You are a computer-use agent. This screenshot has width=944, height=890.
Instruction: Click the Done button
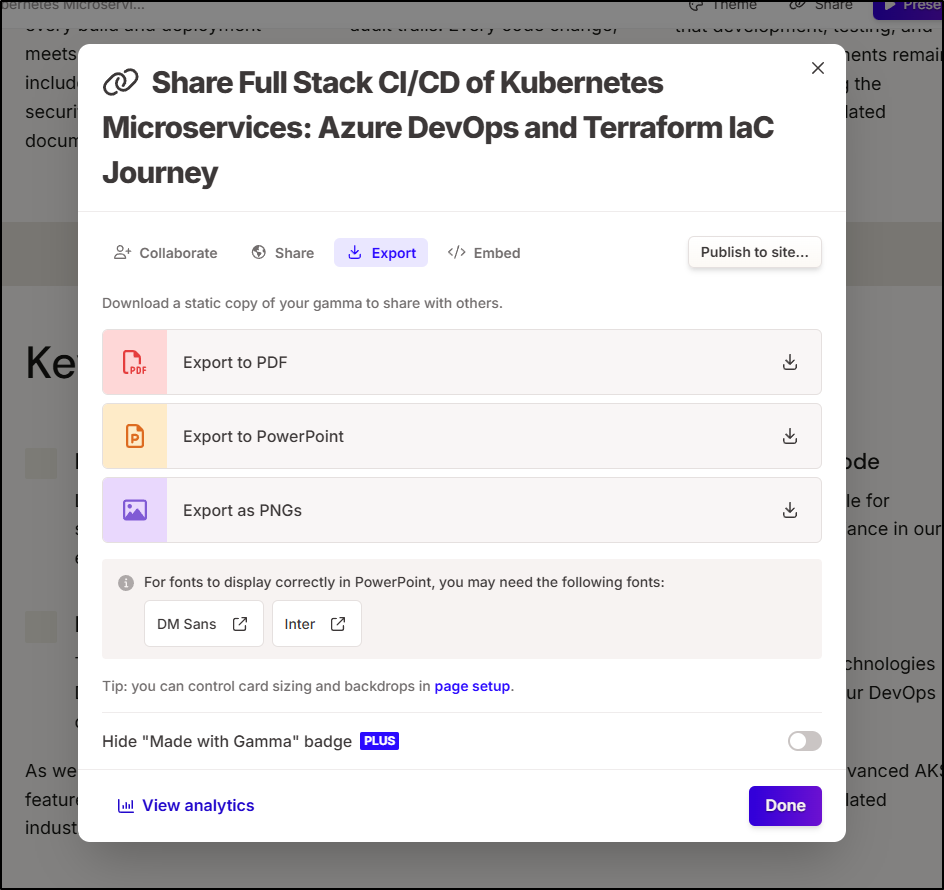pos(785,806)
